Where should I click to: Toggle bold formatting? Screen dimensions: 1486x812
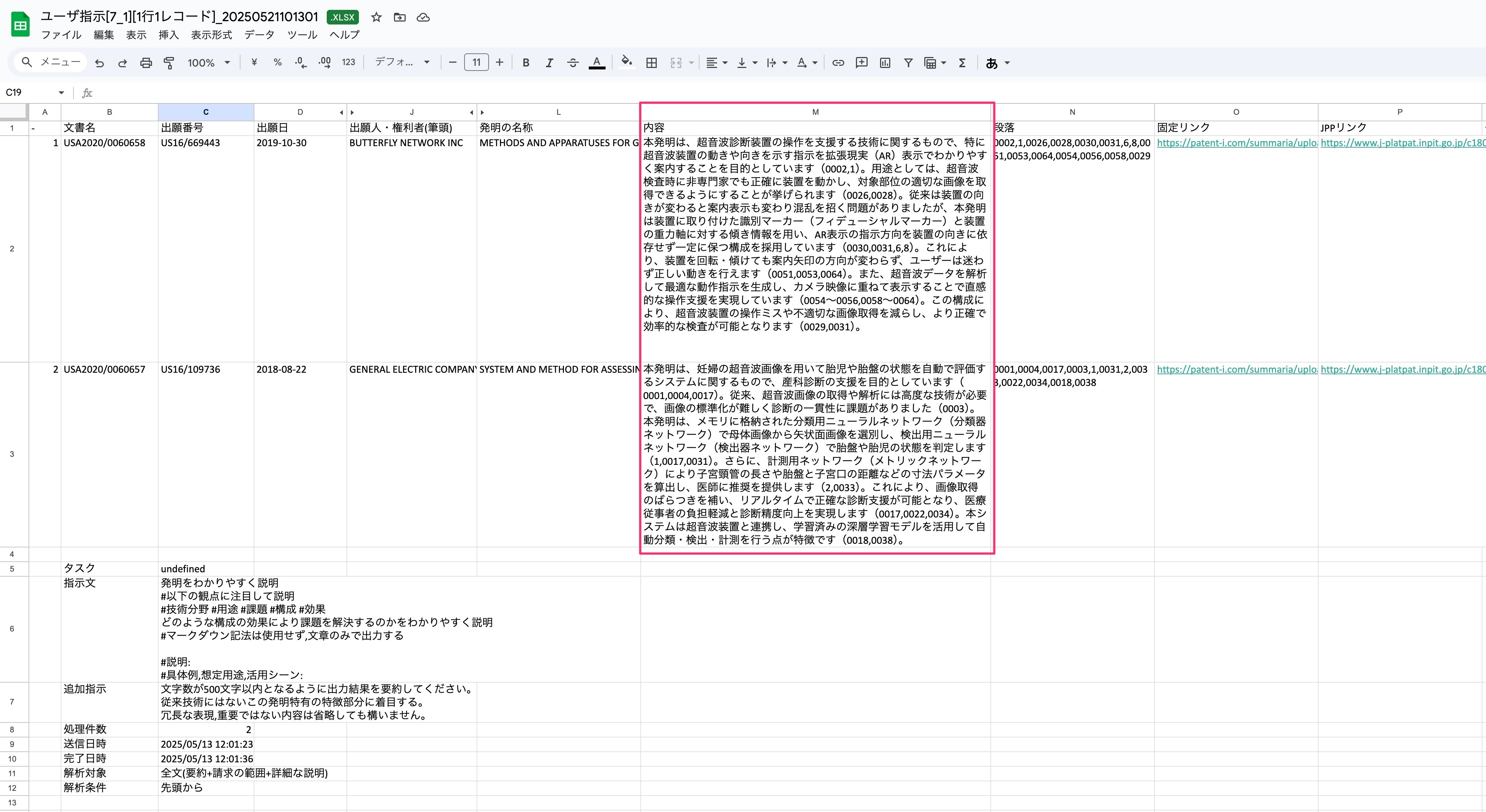click(x=526, y=62)
